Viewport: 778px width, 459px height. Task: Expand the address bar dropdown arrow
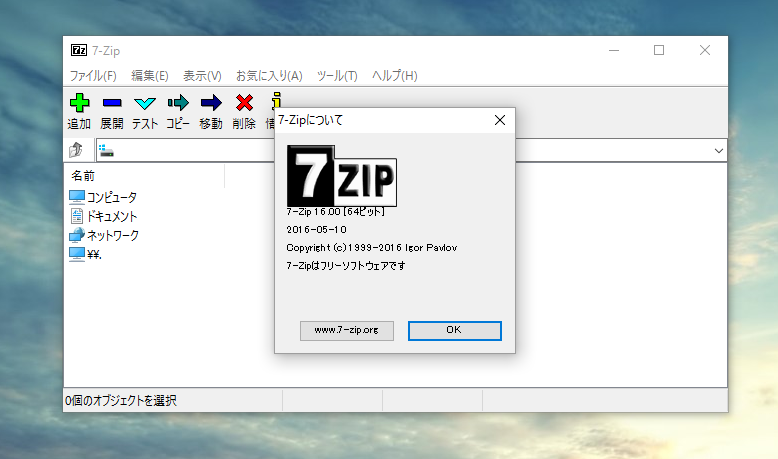coord(718,150)
